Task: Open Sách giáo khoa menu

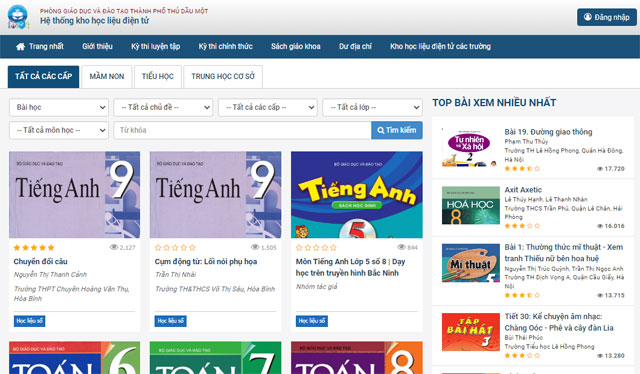Action: click(x=296, y=47)
